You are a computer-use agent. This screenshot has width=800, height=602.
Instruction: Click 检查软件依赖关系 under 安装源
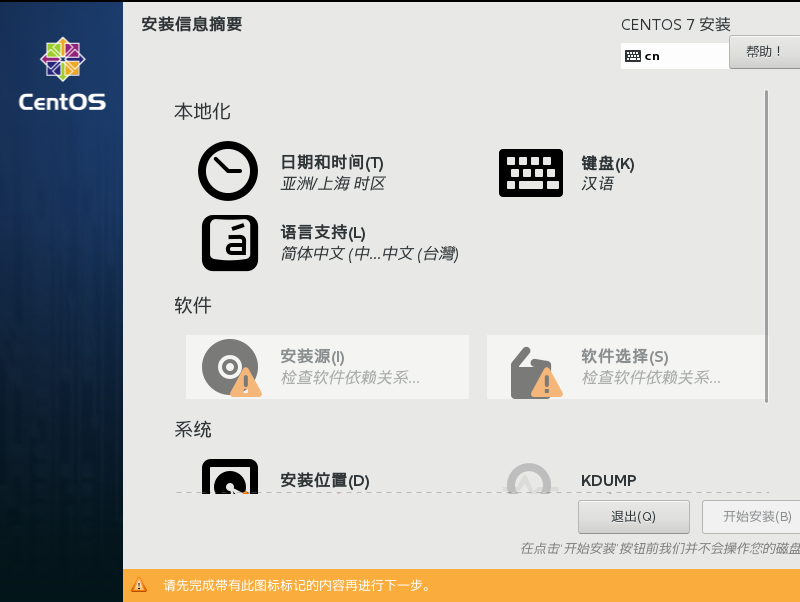350,378
